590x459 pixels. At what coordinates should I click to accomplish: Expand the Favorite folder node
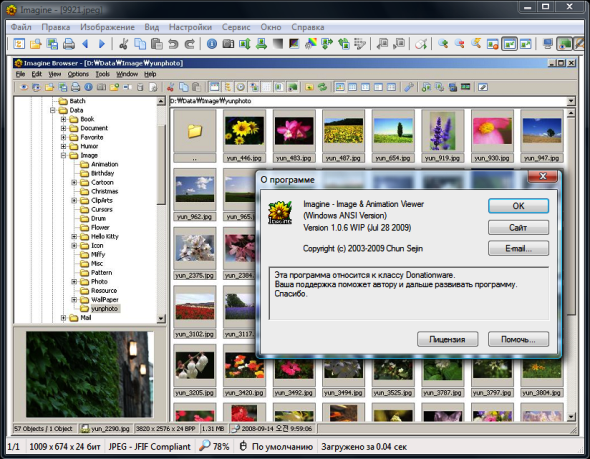tap(63, 137)
